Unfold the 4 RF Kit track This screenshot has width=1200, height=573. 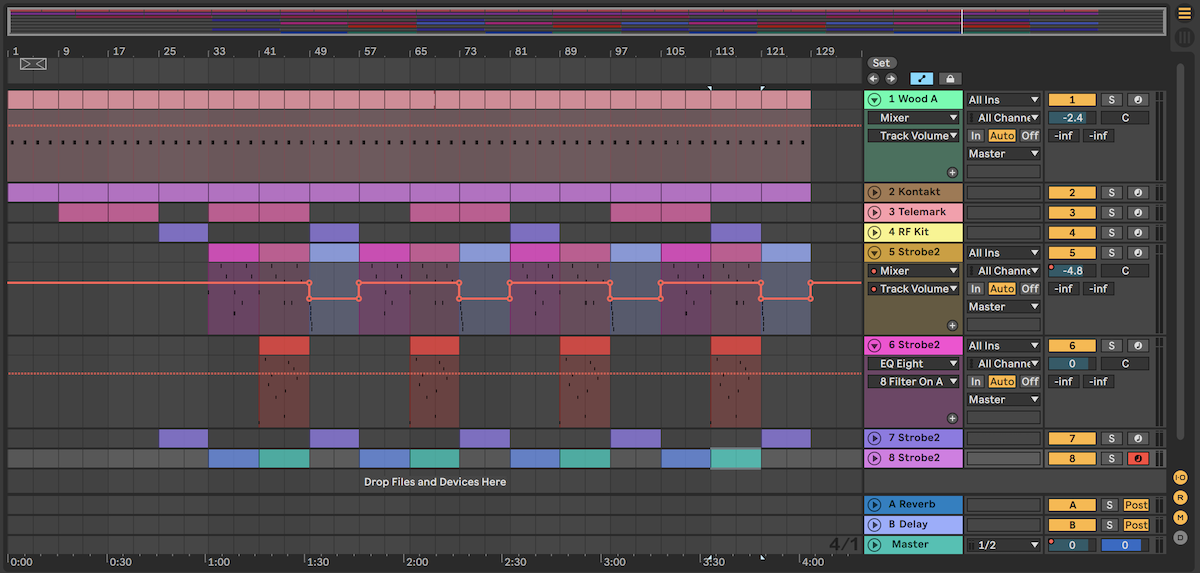875,232
